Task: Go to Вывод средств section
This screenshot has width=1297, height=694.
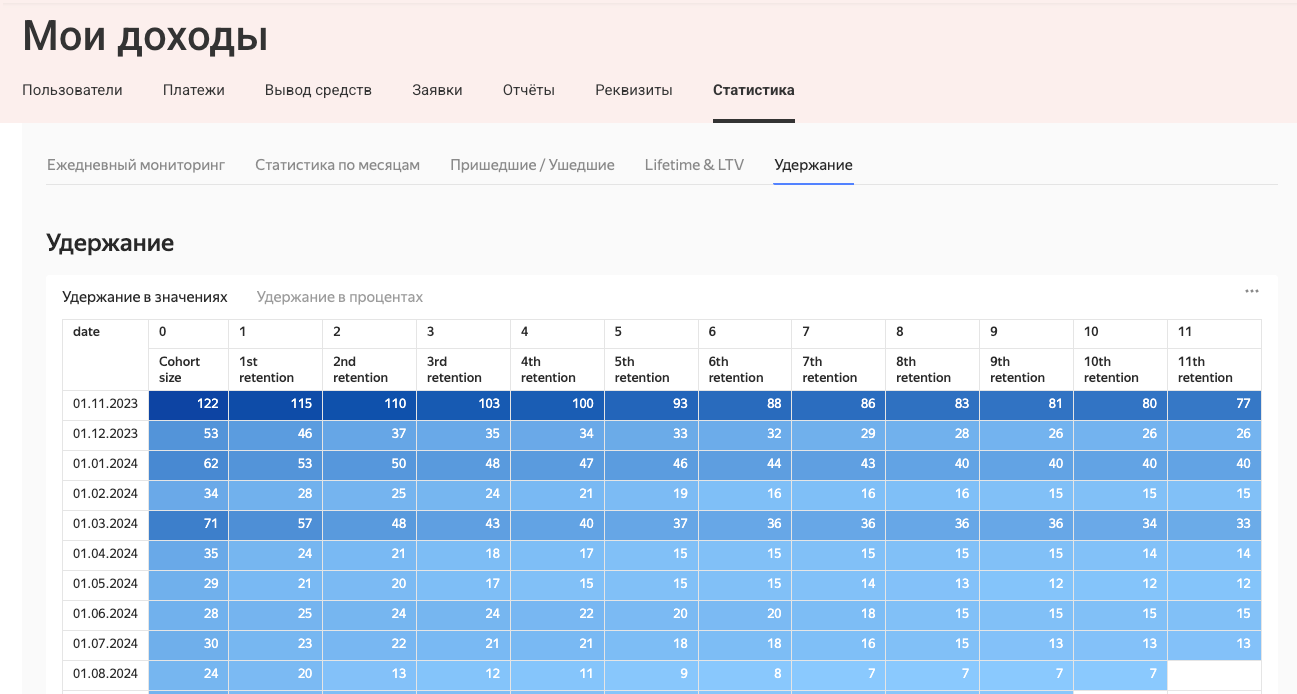Action: coord(318,90)
